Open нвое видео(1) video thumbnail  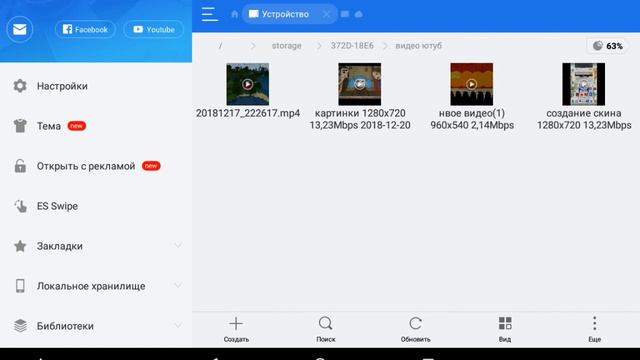click(471, 84)
